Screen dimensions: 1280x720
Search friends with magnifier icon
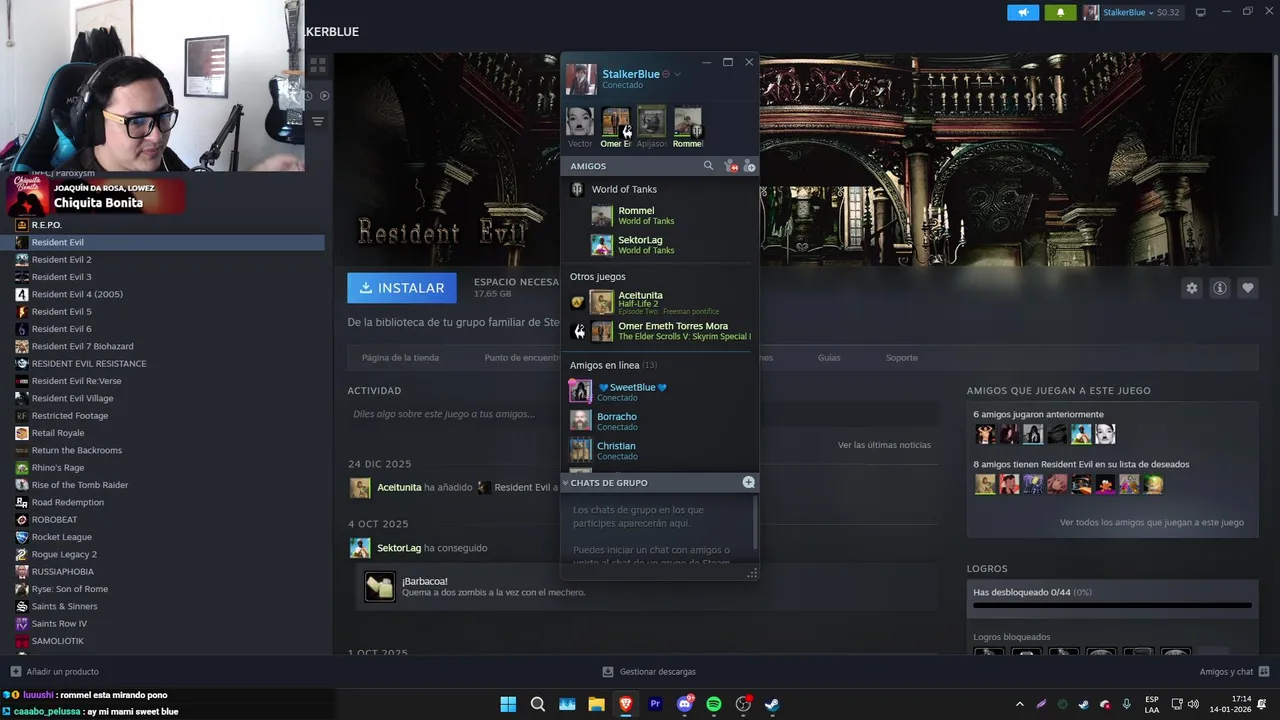click(708, 166)
